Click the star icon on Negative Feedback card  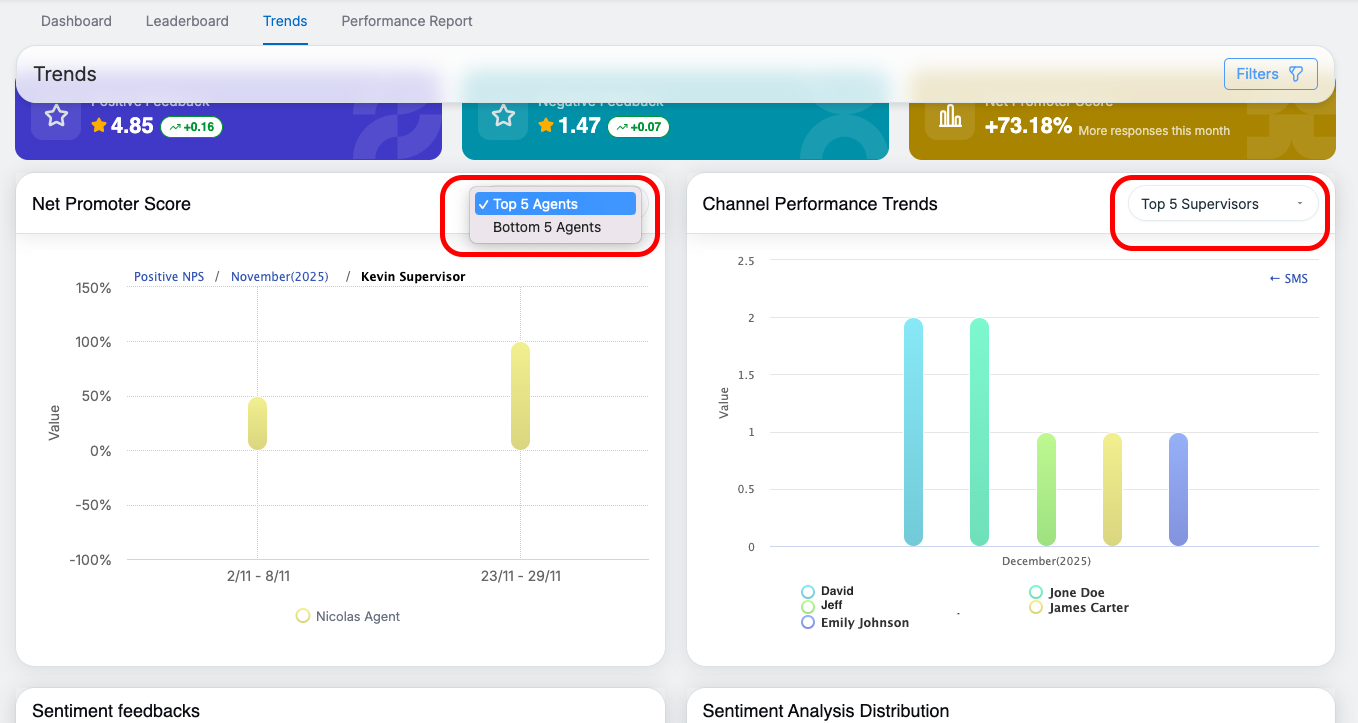503,116
